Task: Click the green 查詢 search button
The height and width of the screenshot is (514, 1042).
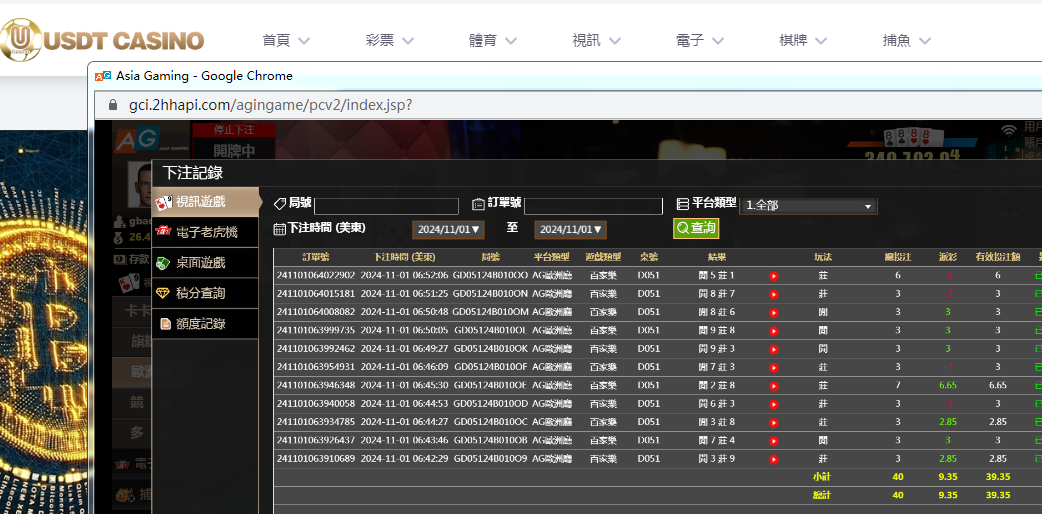Action: point(695,228)
